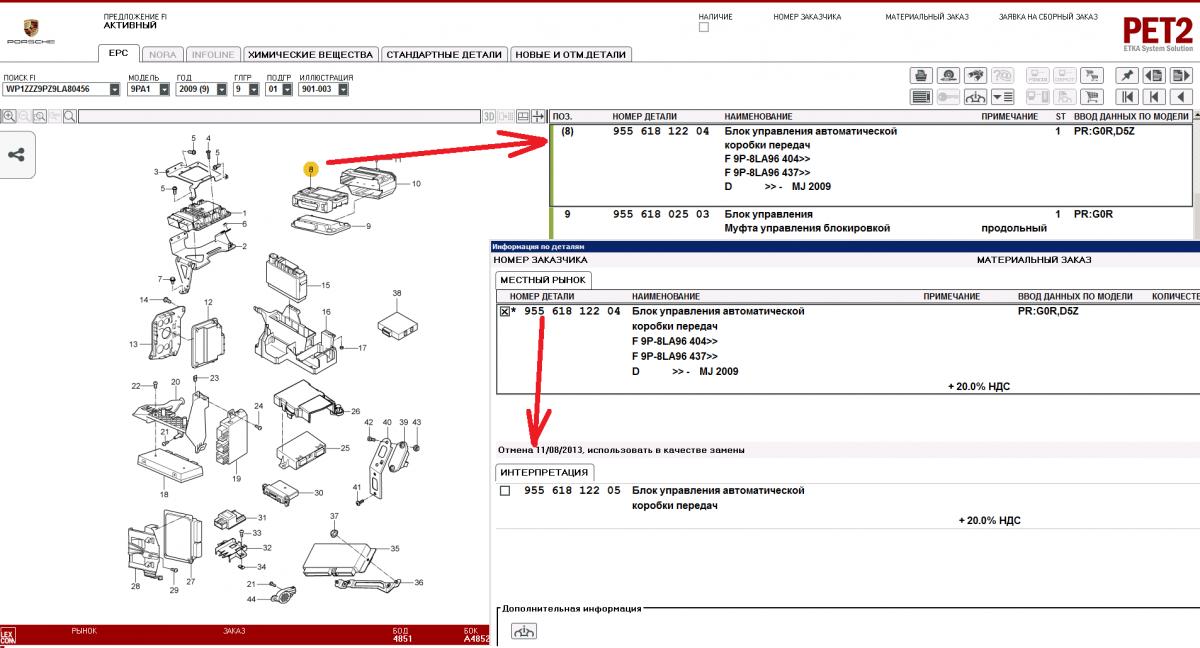Uncheck the box for part 955 618 122 04
Viewport: 1200px width, 648px height.
(x=504, y=312)
